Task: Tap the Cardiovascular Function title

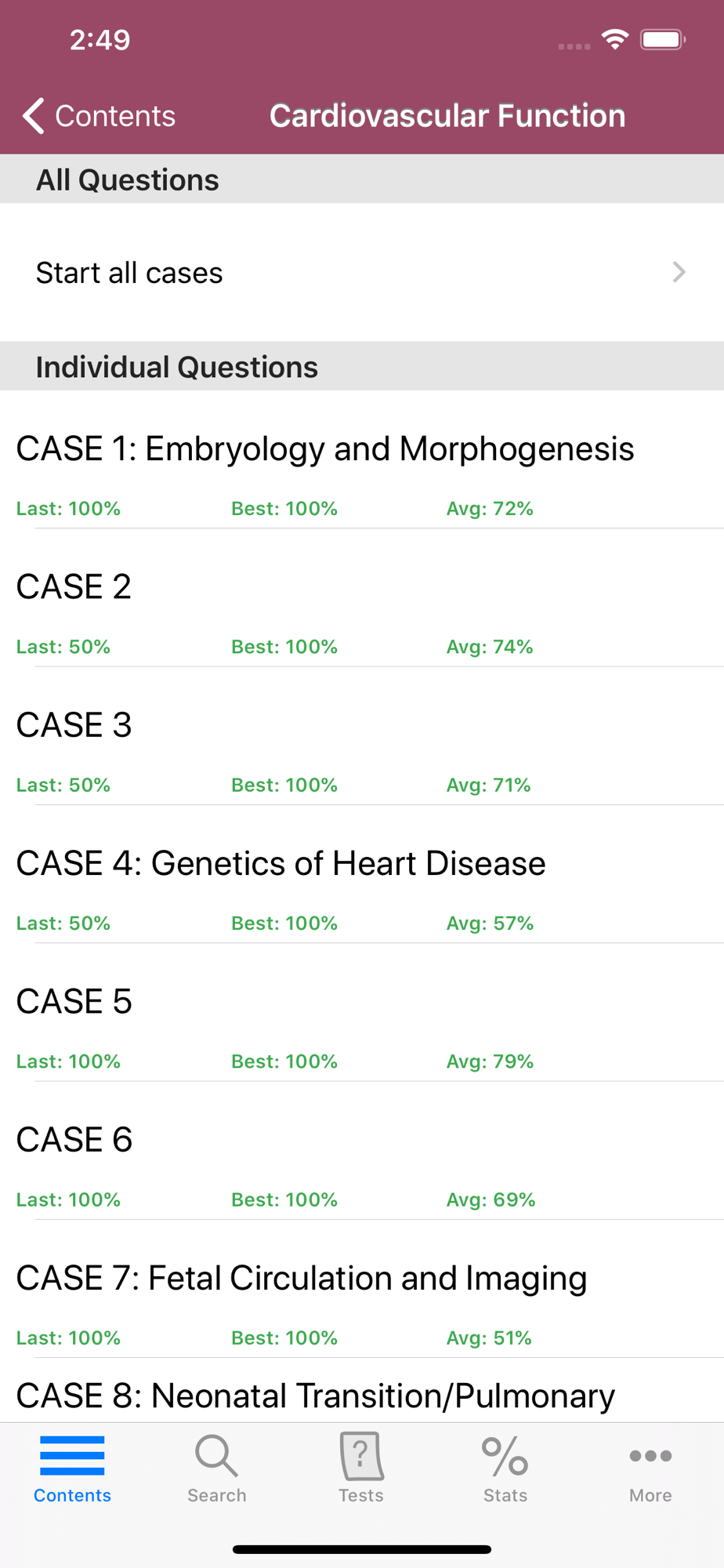Action: (447, 116)
